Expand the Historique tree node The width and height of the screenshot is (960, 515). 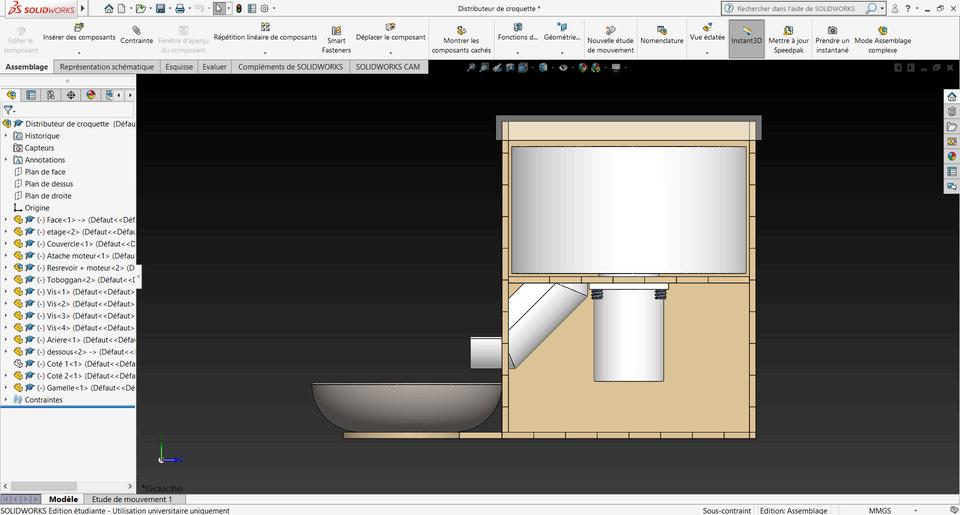6,136
